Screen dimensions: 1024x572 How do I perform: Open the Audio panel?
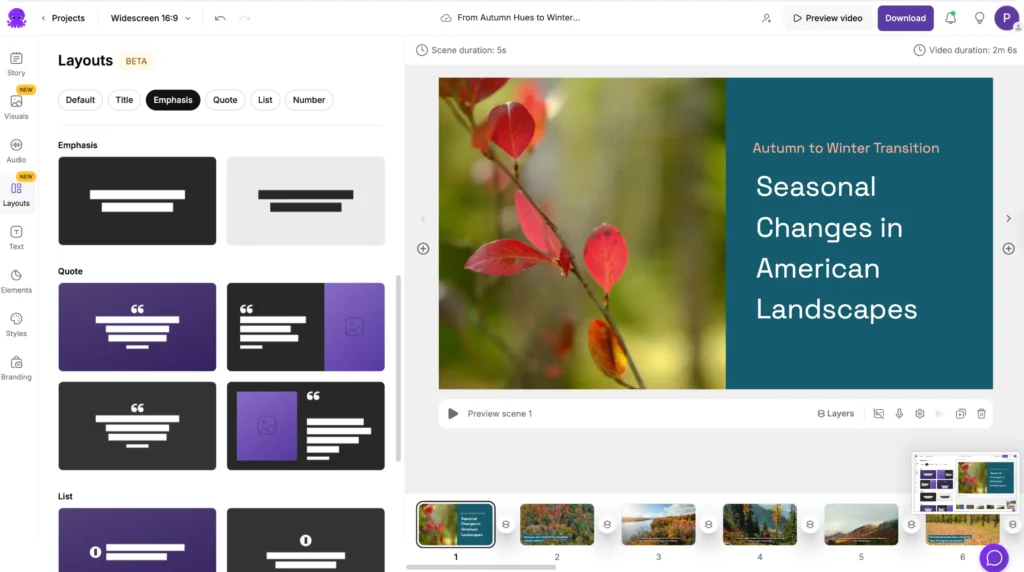tap(16, 151)
